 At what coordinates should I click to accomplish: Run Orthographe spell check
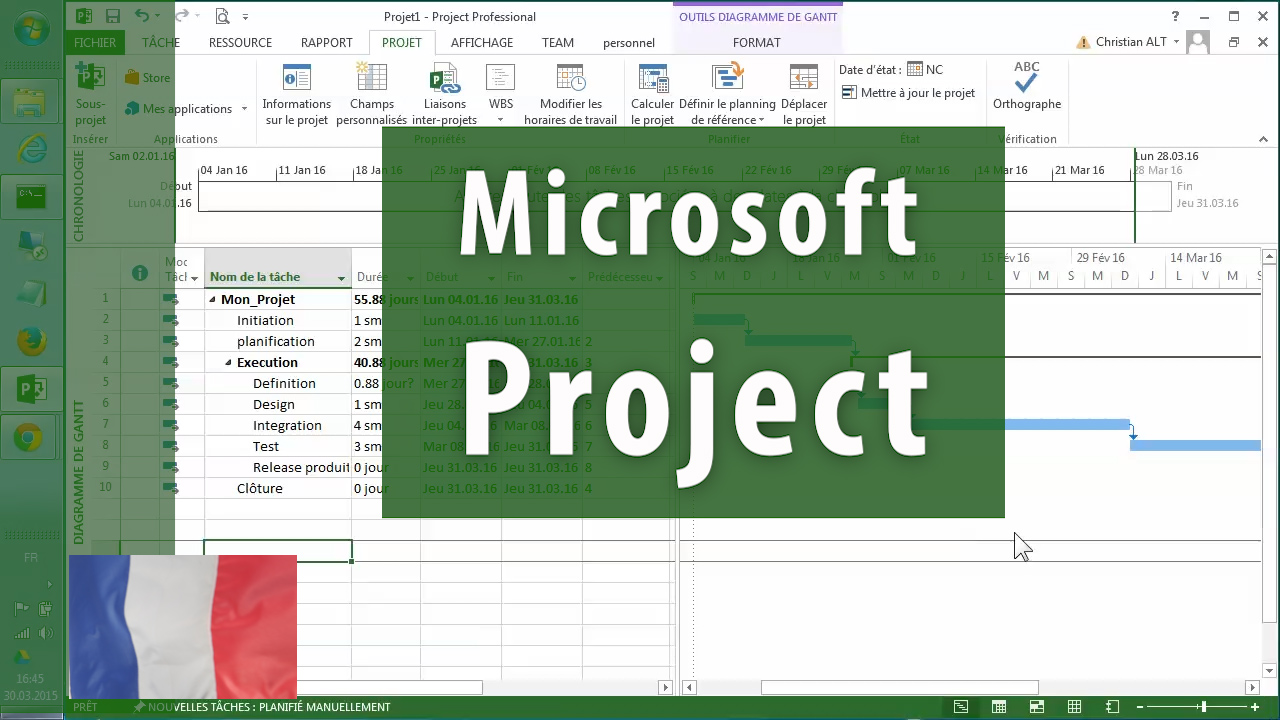click(x=1027, y=86)
